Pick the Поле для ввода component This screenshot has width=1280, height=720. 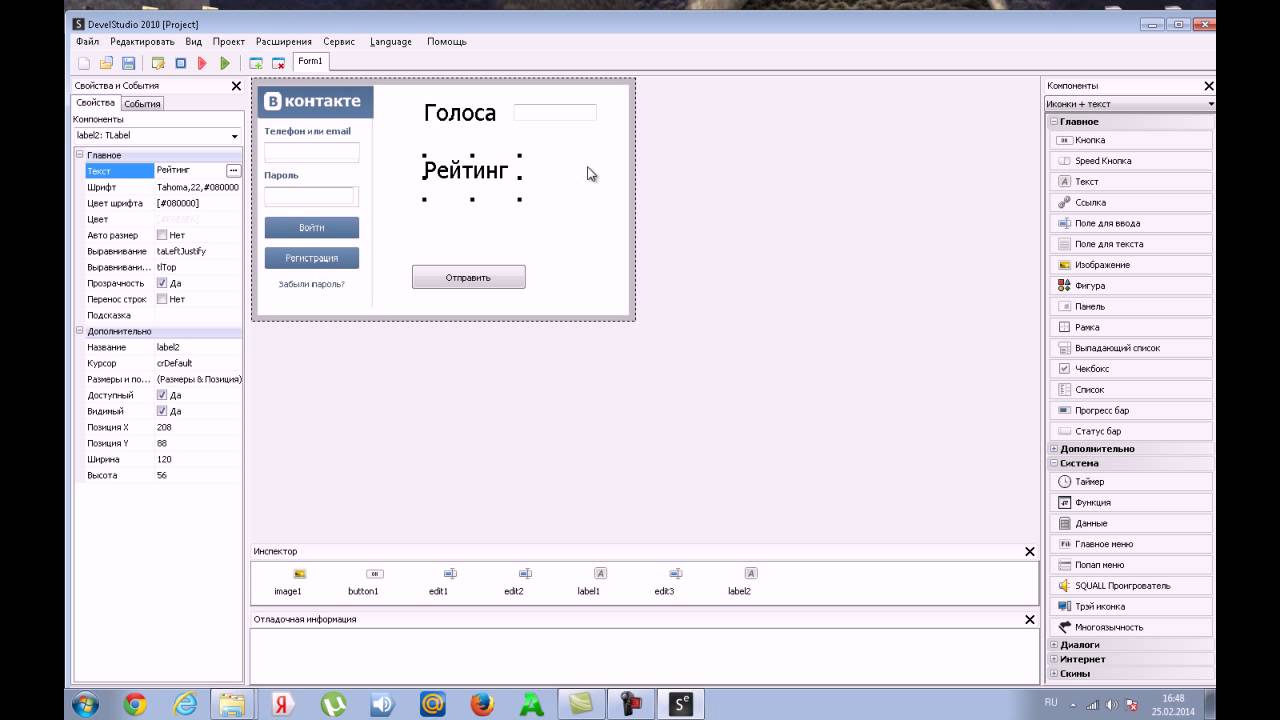pos(1132,223)
